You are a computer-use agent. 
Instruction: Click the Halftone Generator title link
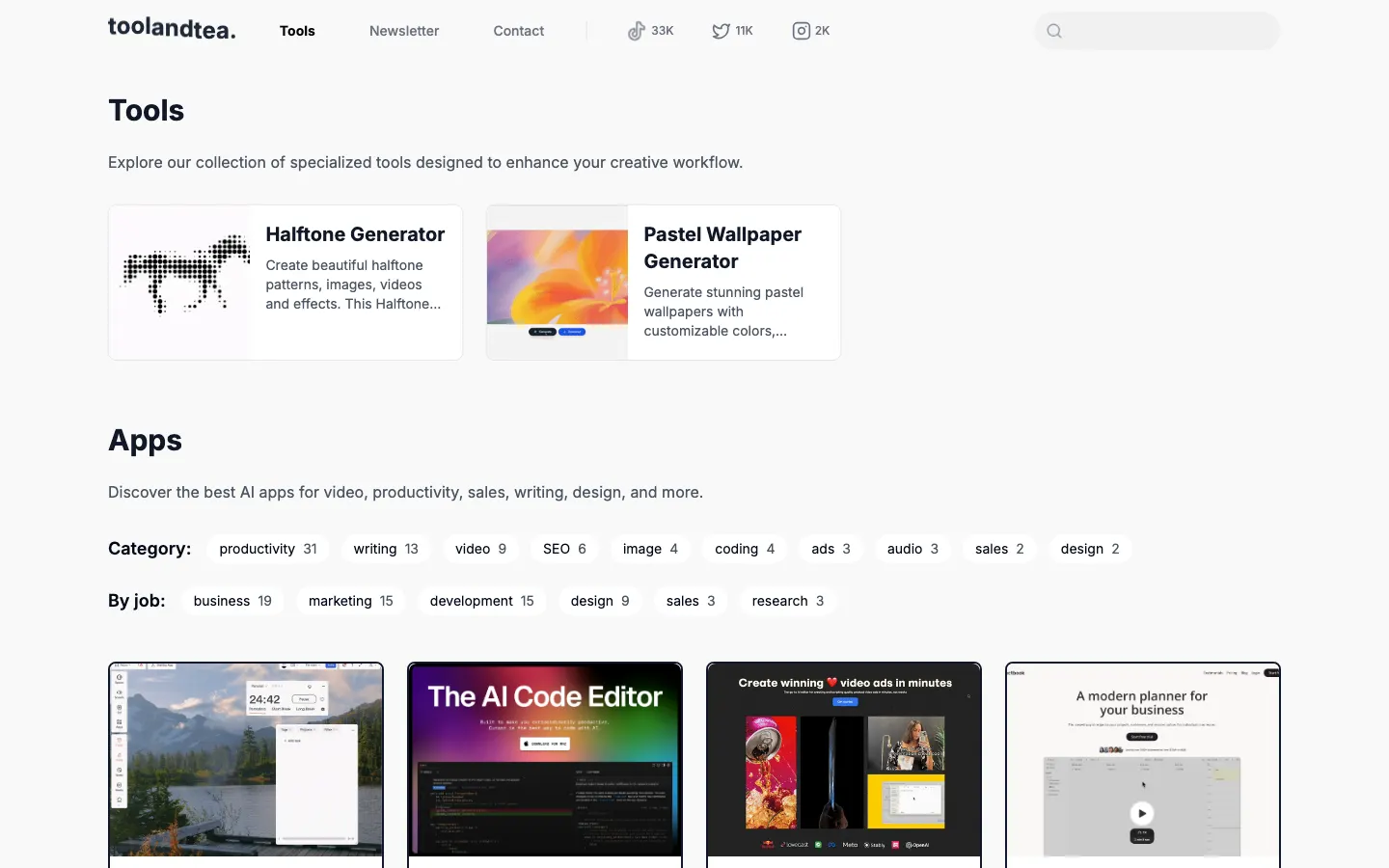(355, 234)
